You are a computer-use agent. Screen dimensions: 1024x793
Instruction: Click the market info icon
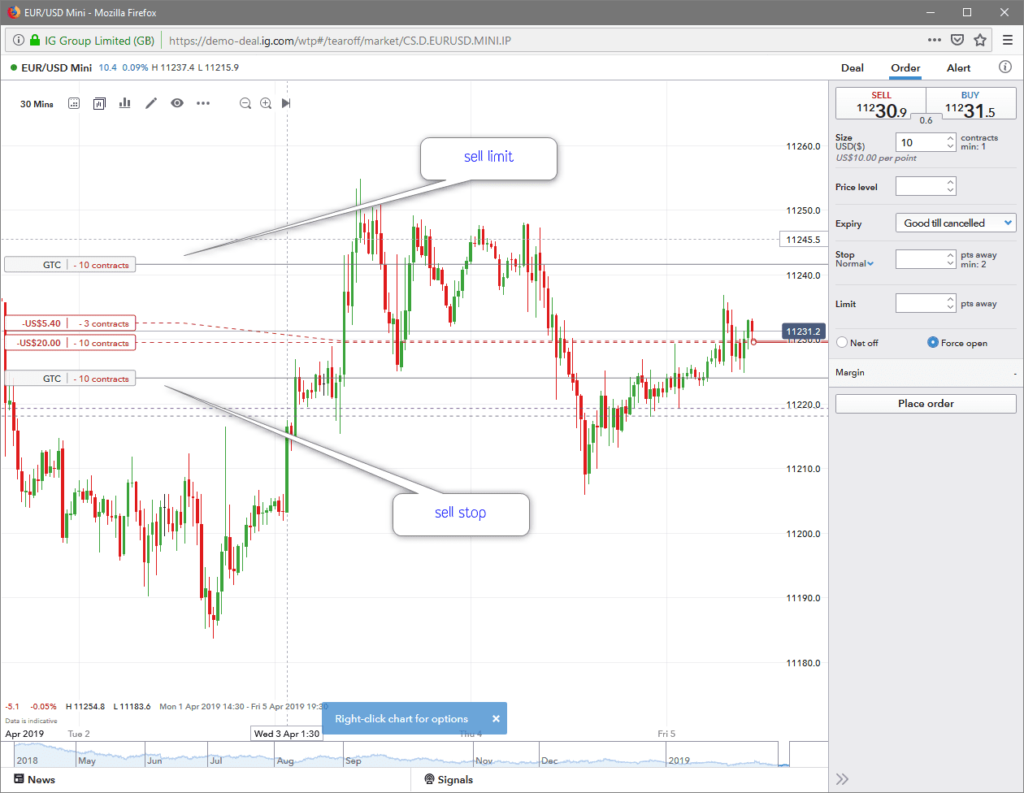(x=1005, y=68)
